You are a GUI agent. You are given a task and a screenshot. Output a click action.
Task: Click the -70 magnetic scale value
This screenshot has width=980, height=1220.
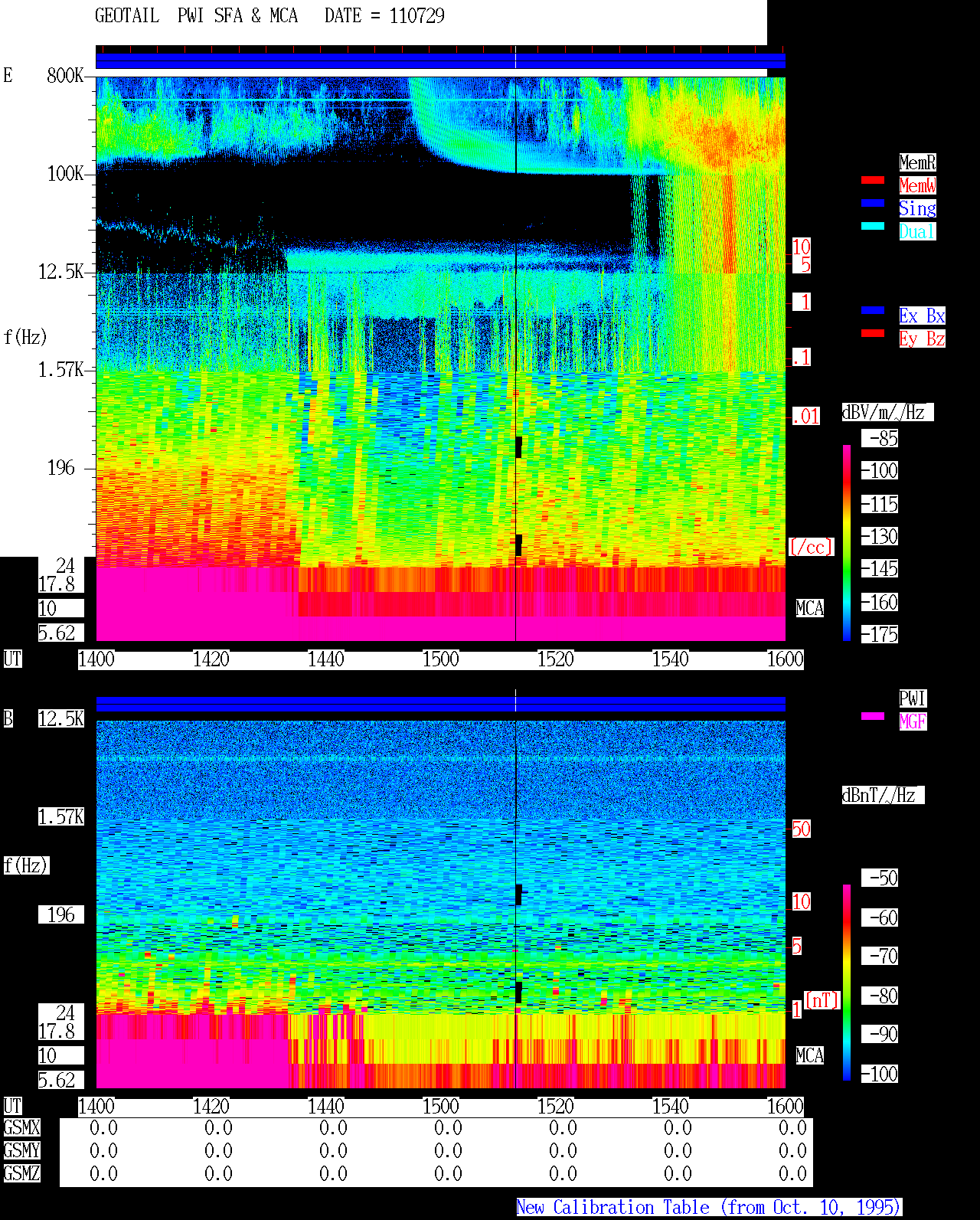coord(880,956)
